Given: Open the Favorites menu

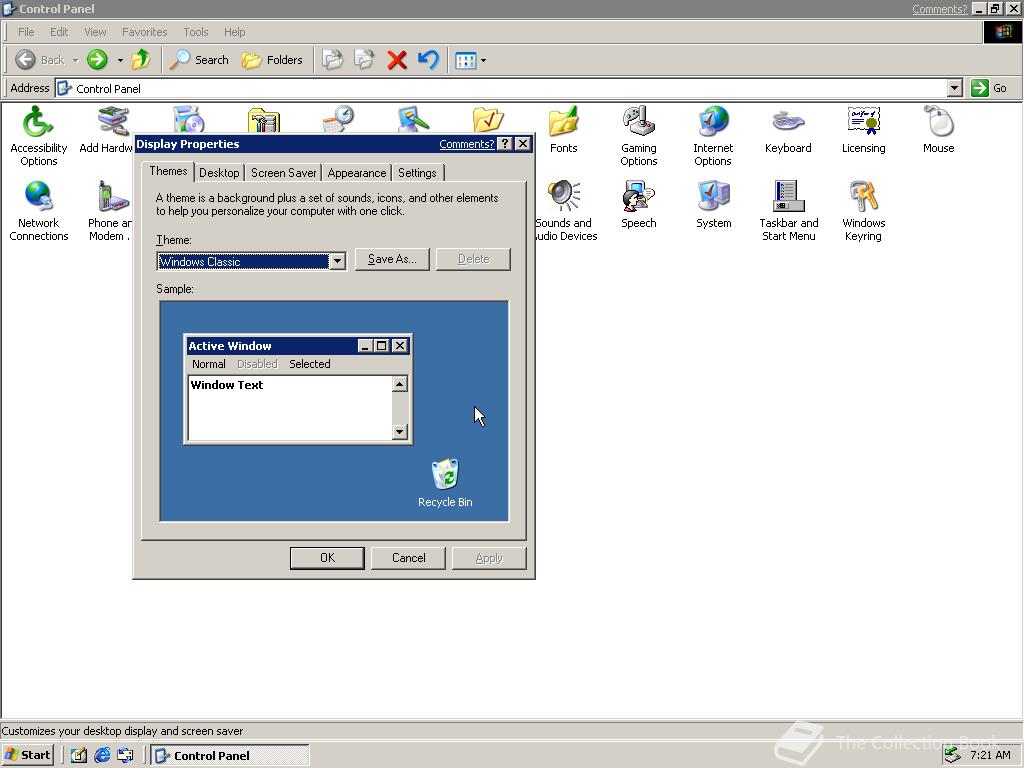Looking at the screenshot, I should tap(144, 32).
